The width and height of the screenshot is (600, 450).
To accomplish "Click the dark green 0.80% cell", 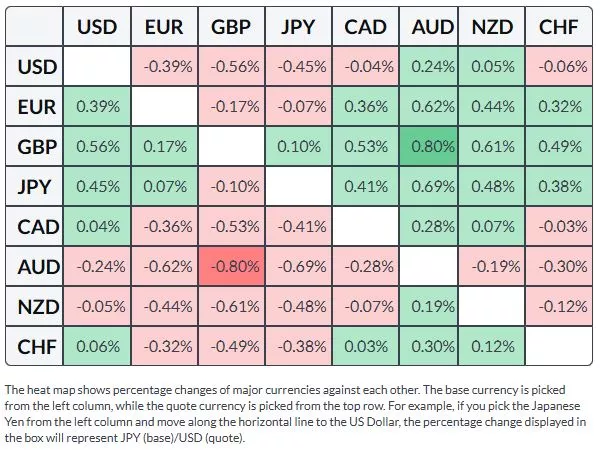I will click(433, 148).
